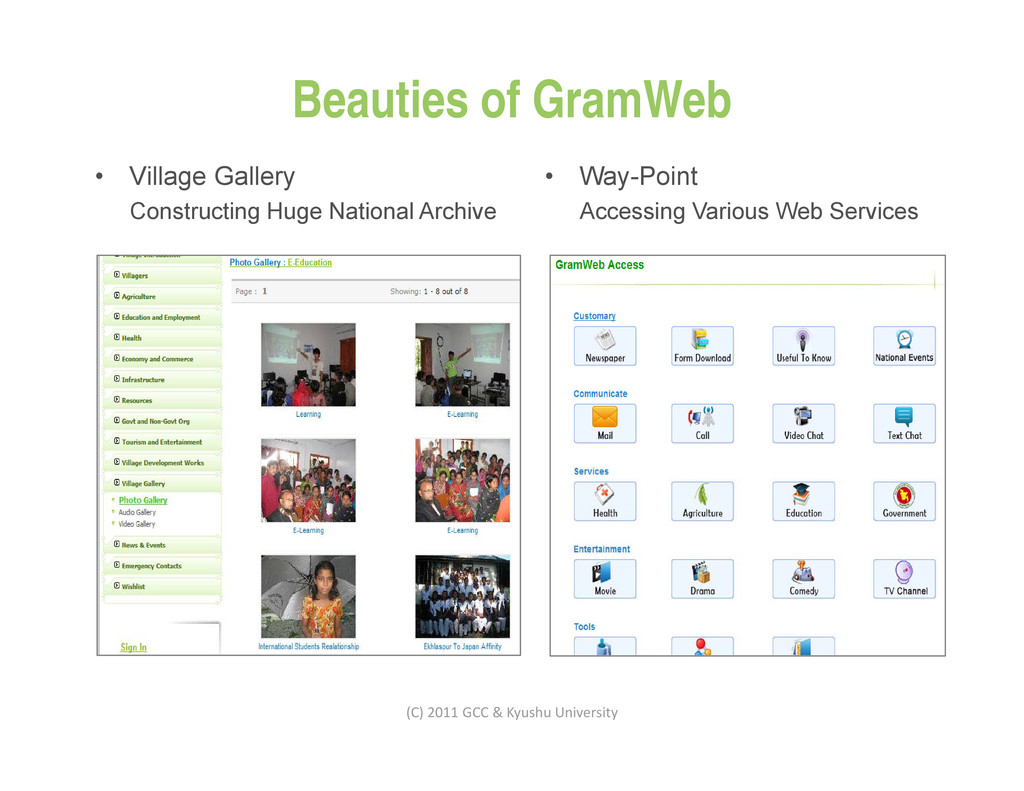Click the GramWeb Access title
Viewport: 1024px width, 791px height.
tap(600, 265)
